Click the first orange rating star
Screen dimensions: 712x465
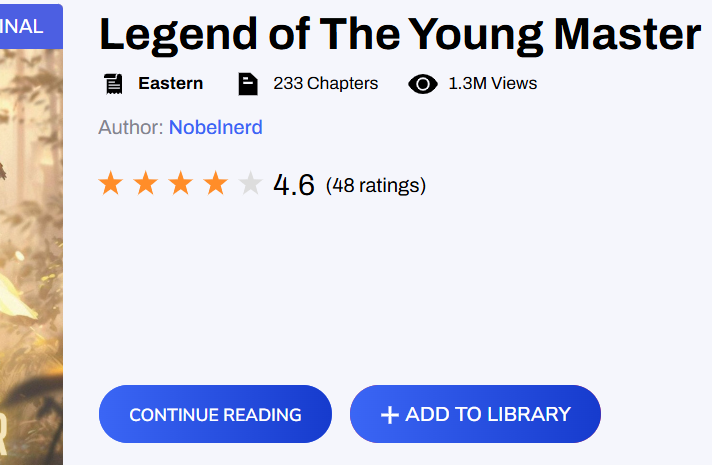pyautogui.click(x=111, y=183)
